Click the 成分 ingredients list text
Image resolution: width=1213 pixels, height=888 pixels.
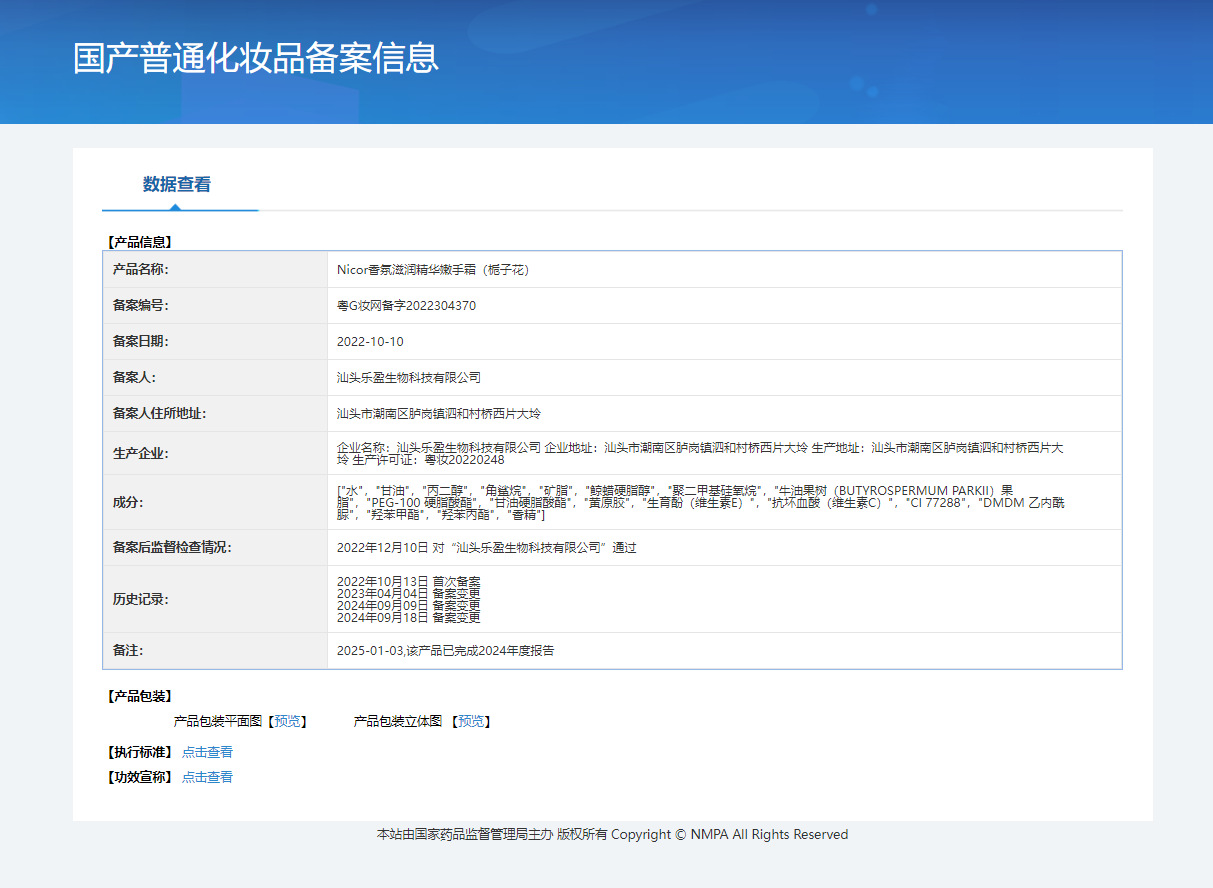point(700,502)
